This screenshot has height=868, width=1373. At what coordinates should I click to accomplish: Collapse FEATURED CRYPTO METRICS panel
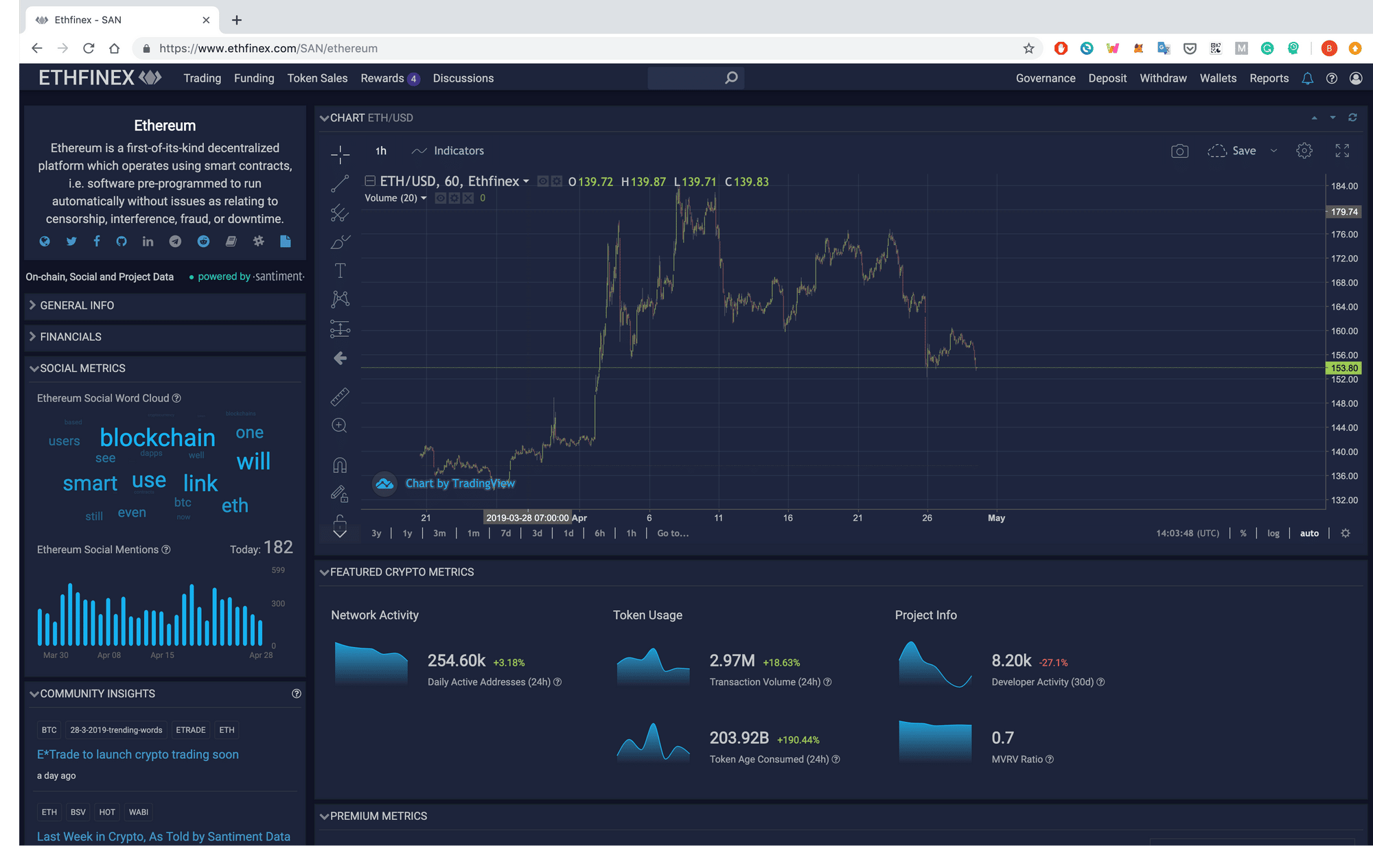point(324,572)
